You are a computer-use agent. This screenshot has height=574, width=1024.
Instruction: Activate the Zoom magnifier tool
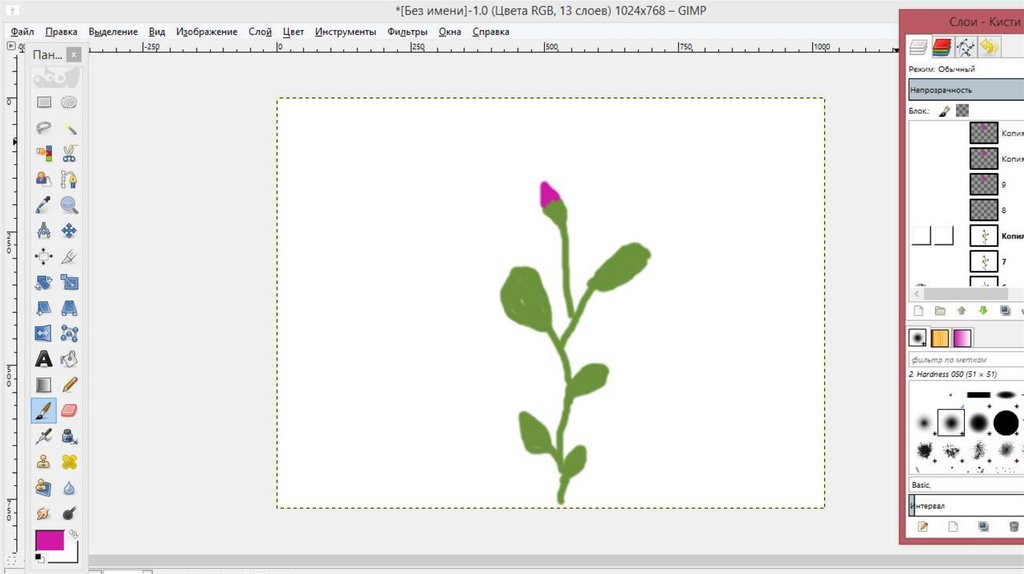click(69, 205)
